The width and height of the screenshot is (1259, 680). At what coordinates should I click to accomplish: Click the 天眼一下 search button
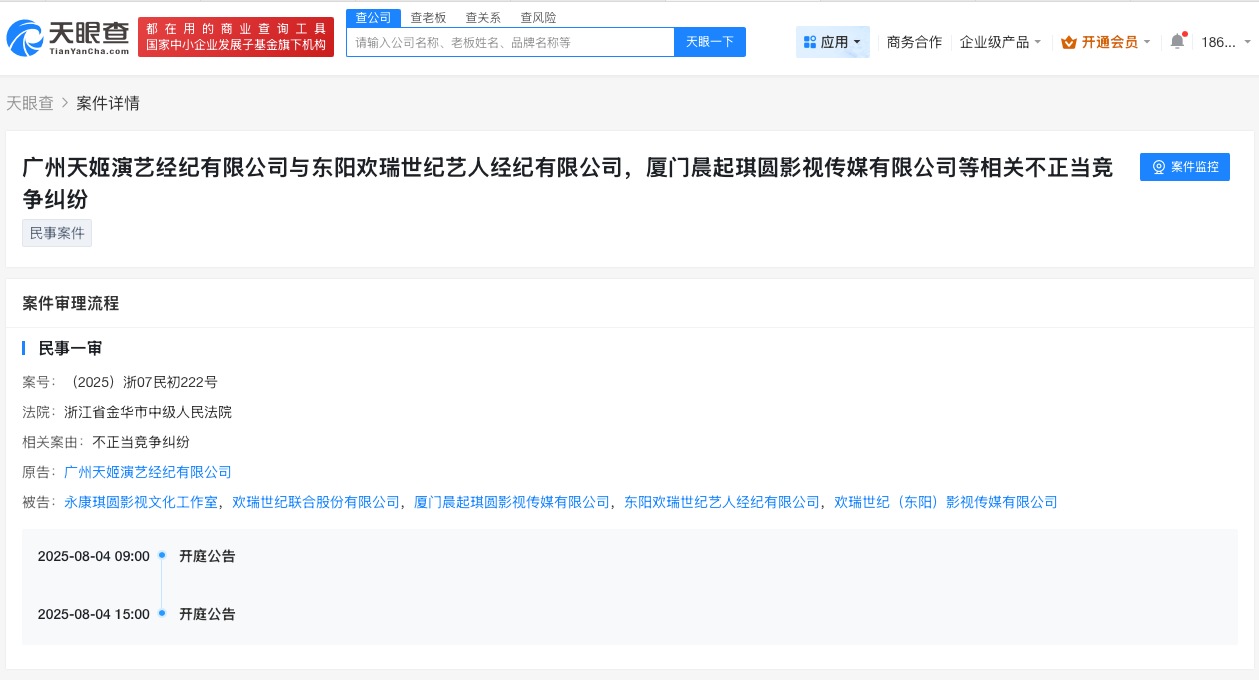point(710,41)
